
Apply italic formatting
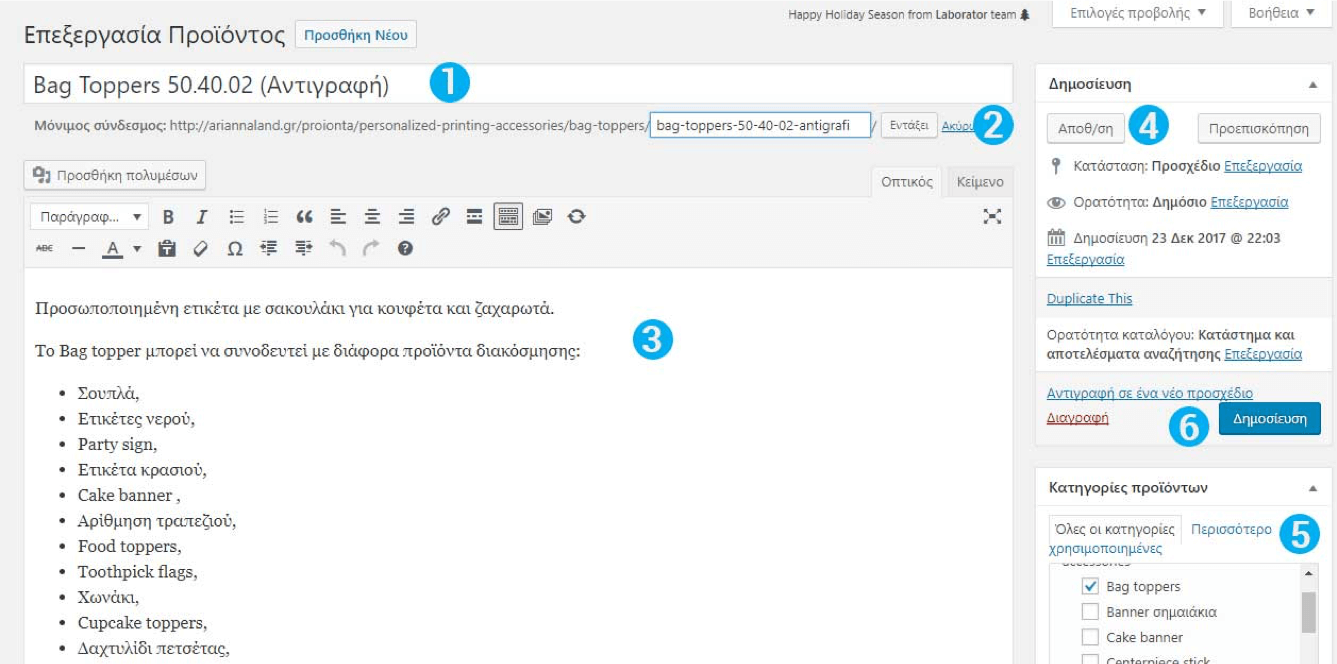pos(202,217)
